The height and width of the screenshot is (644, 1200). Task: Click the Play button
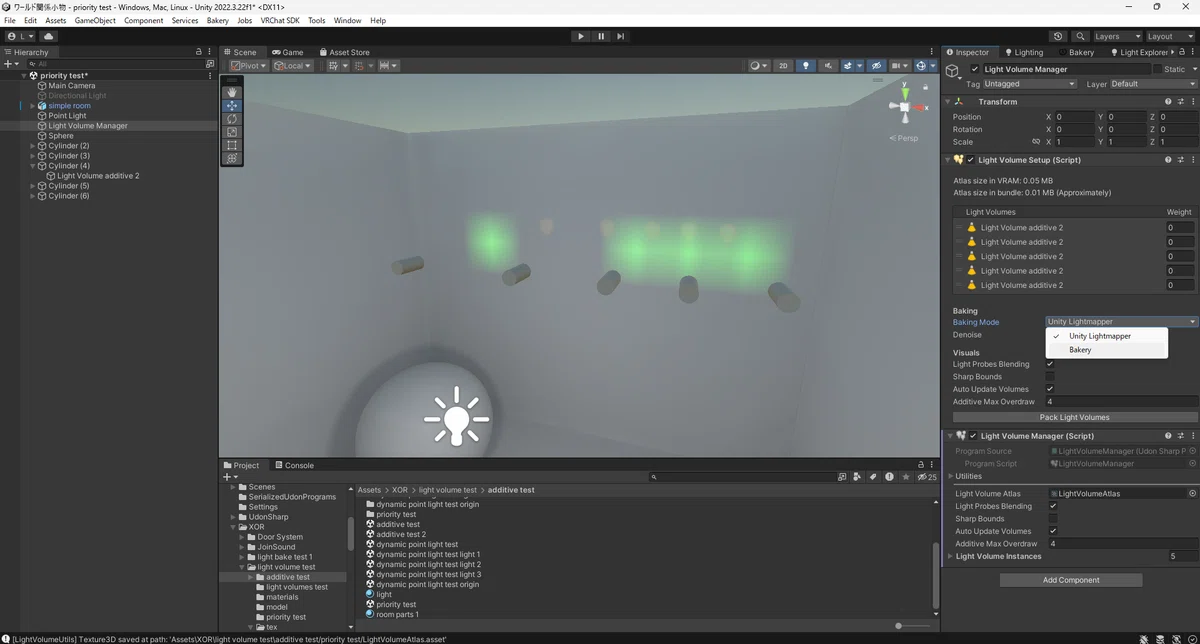581,36
